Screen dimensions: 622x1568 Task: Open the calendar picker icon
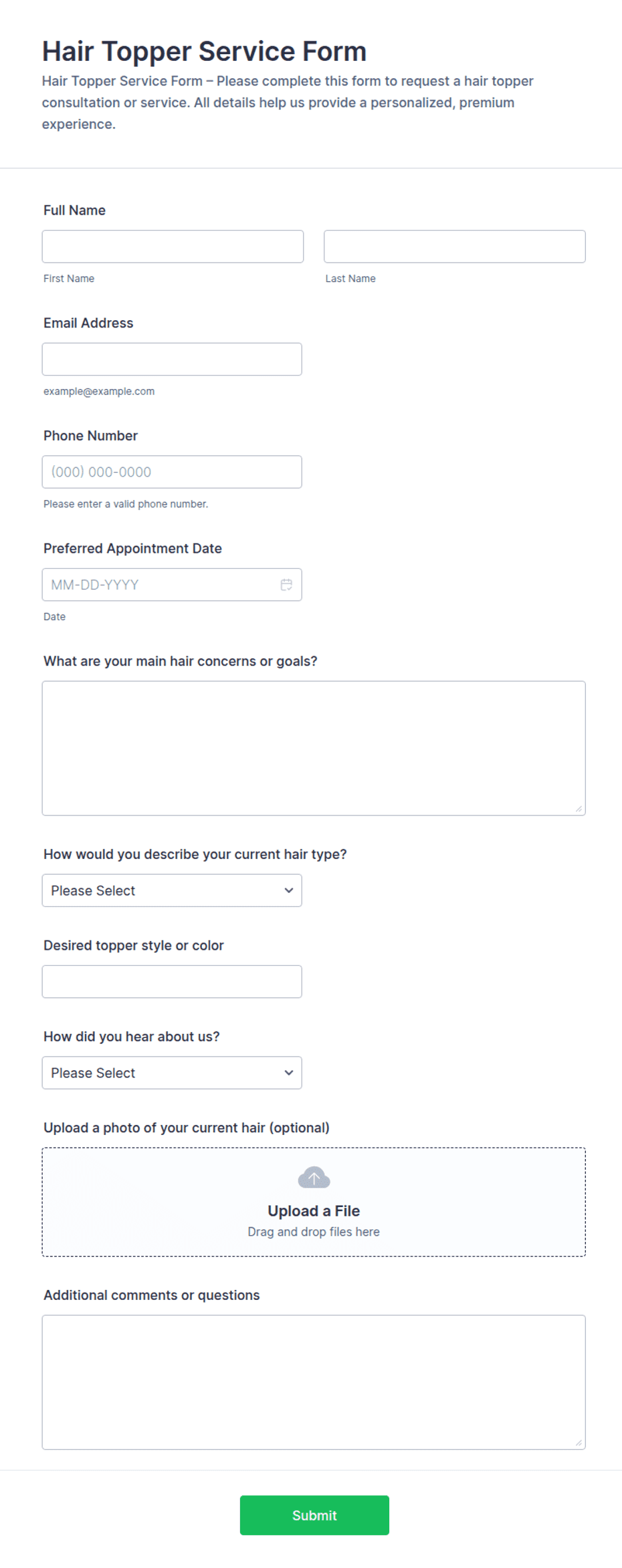286,585
